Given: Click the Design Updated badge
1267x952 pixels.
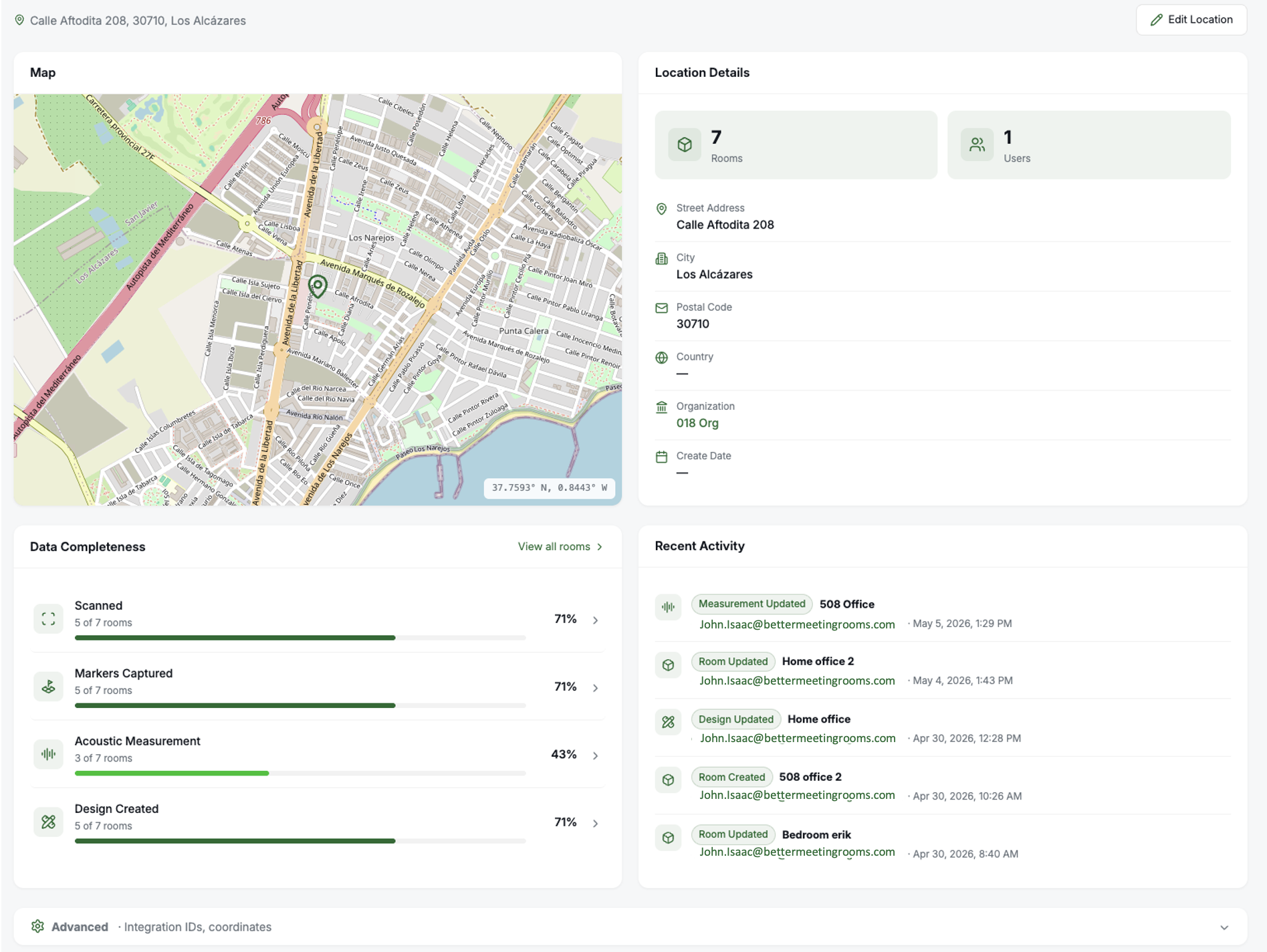Looking at the screenshot, I should 735,719.
